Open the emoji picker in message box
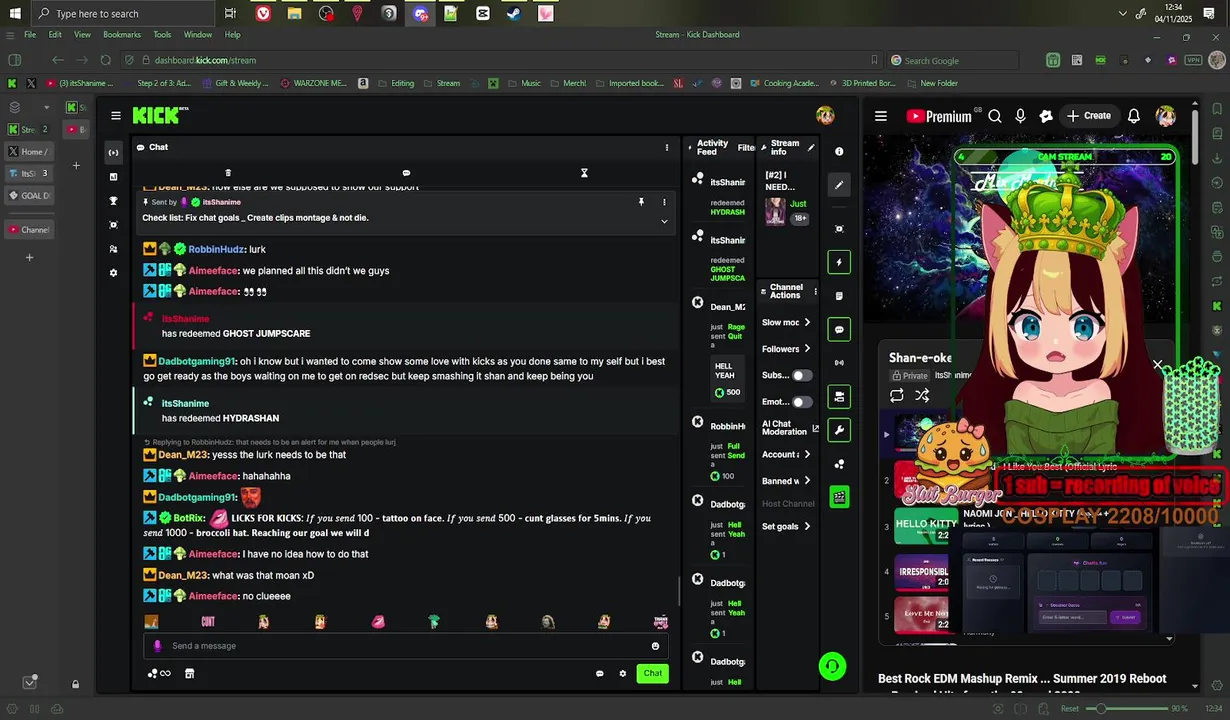This screenshot has width=1230, height=720. (x=655, y=646)
